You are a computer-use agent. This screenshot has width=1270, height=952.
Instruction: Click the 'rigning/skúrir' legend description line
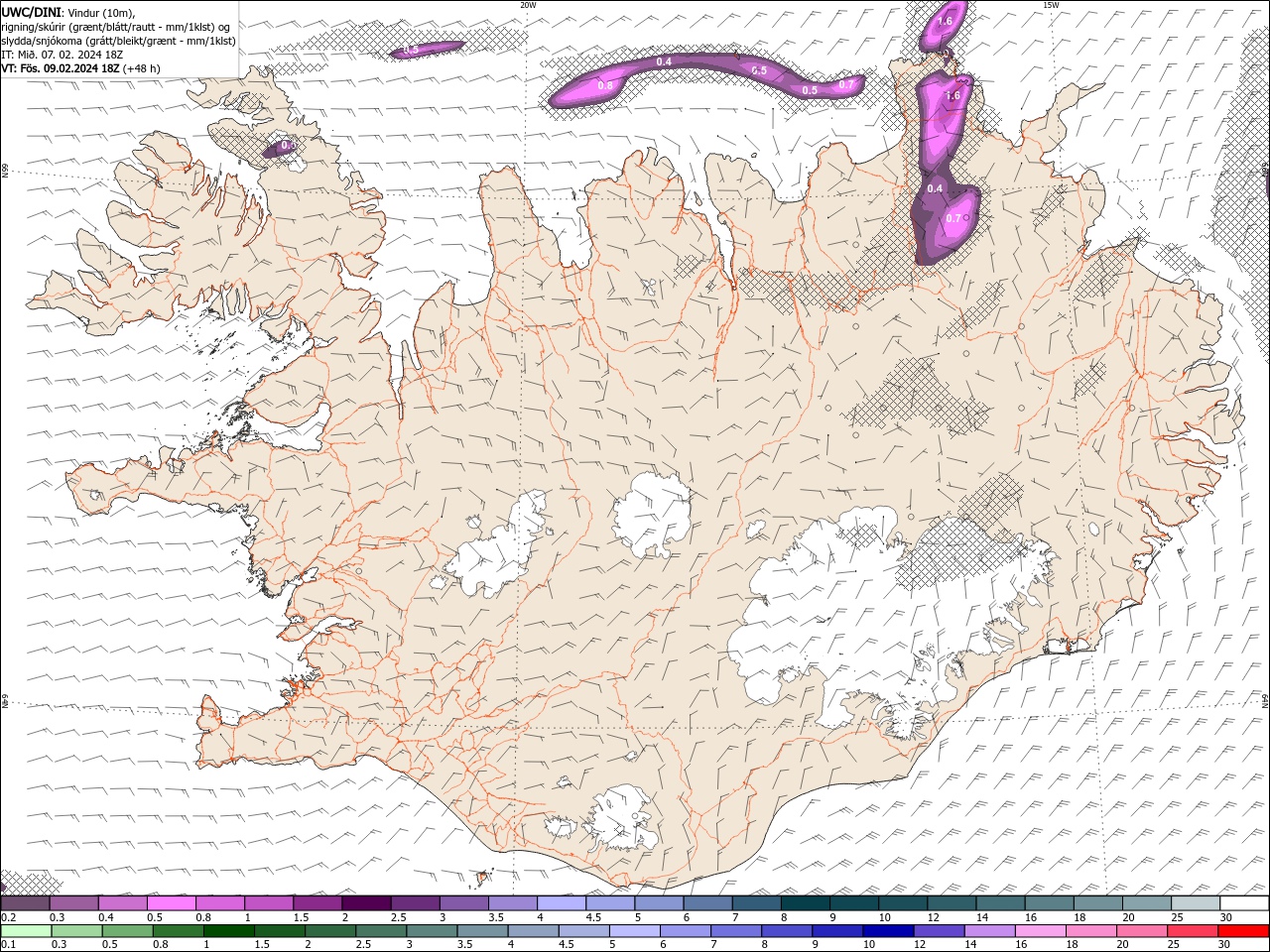116,27
